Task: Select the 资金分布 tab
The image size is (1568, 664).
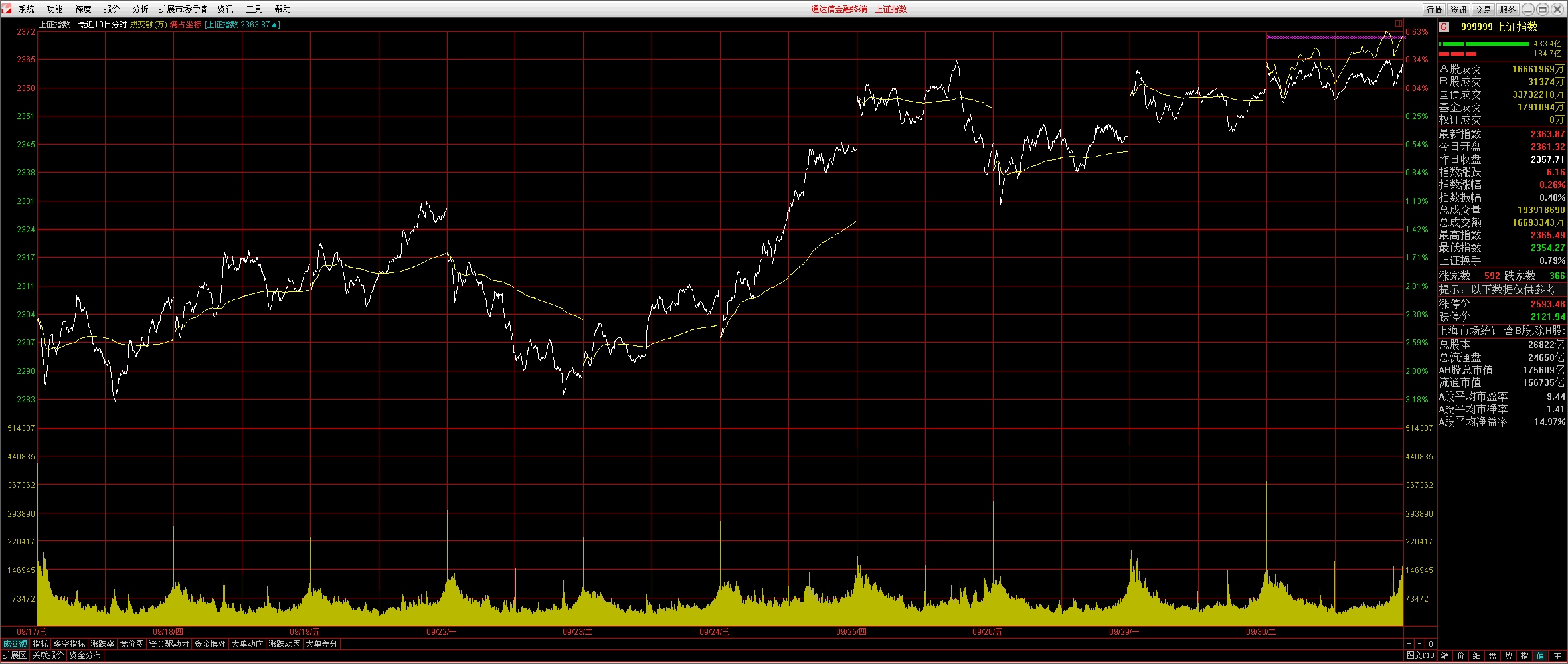Action: pos(86,655)
